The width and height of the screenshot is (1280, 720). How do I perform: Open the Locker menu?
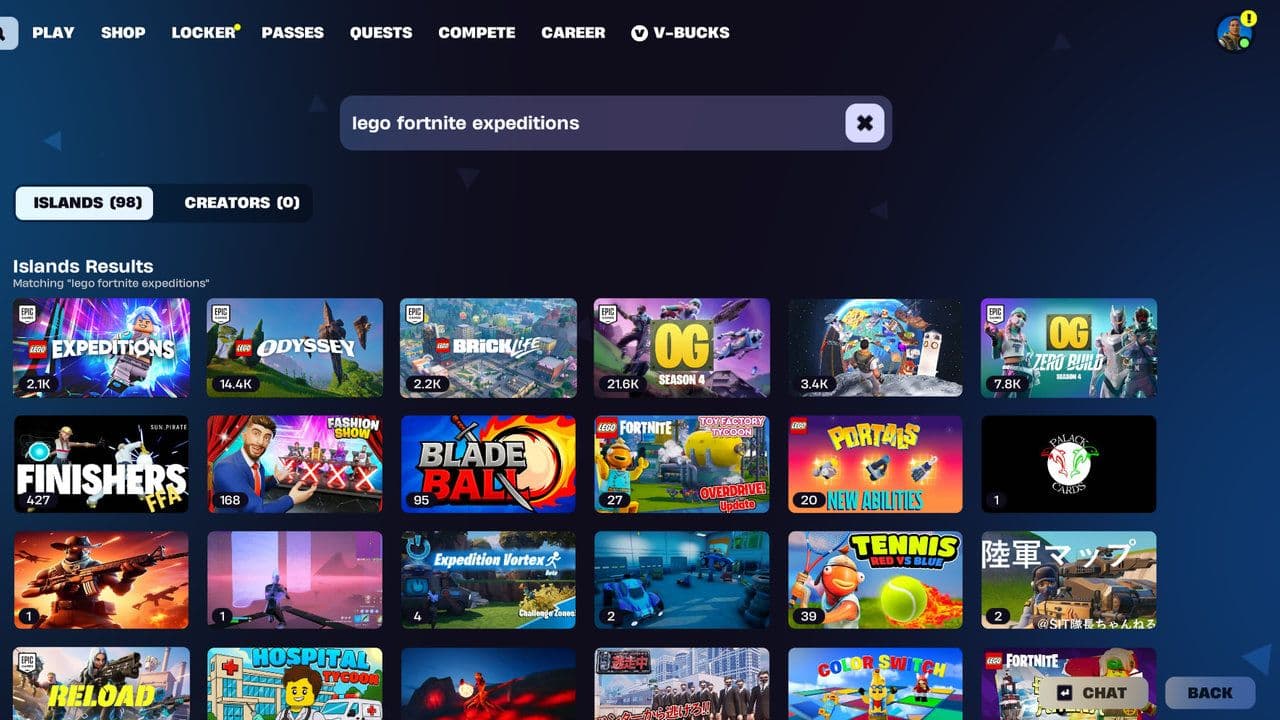click(x=203, y=33)
